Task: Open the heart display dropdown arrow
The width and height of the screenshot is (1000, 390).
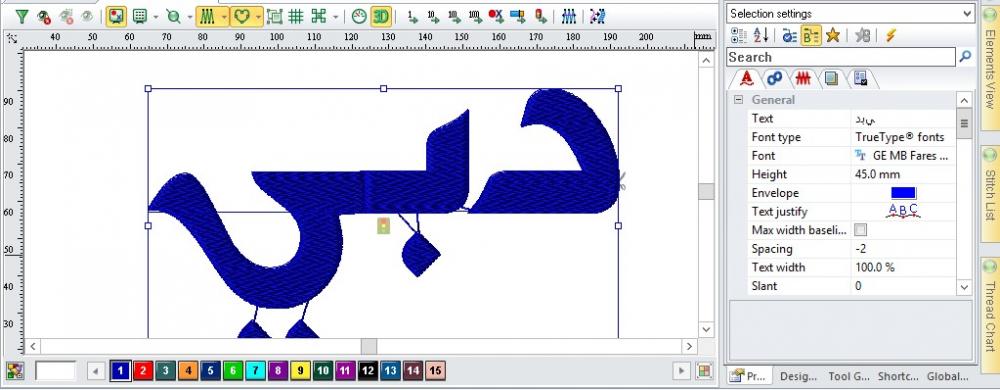Action: pyautogui.click(x=258, y=17)
